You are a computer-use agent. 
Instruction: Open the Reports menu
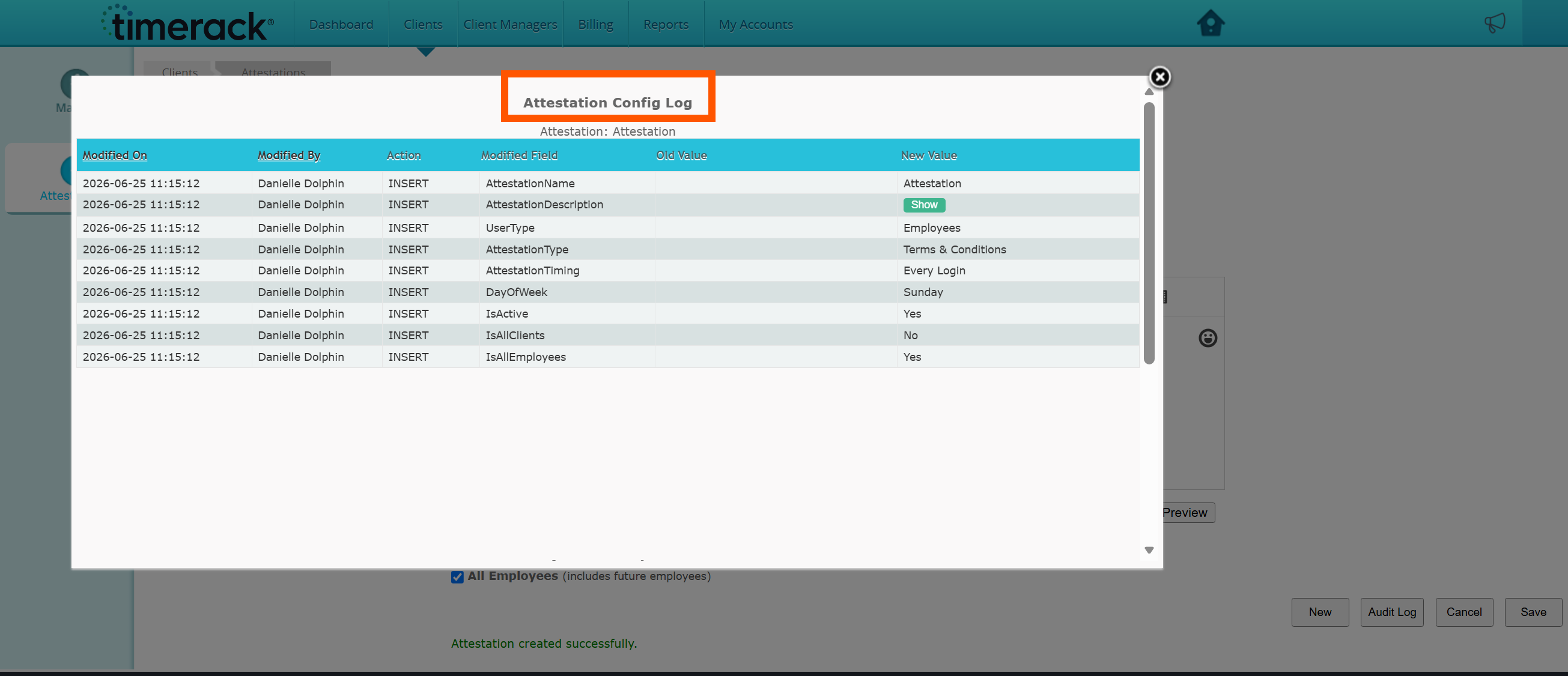pyautogui.click(x=666, y=25)
